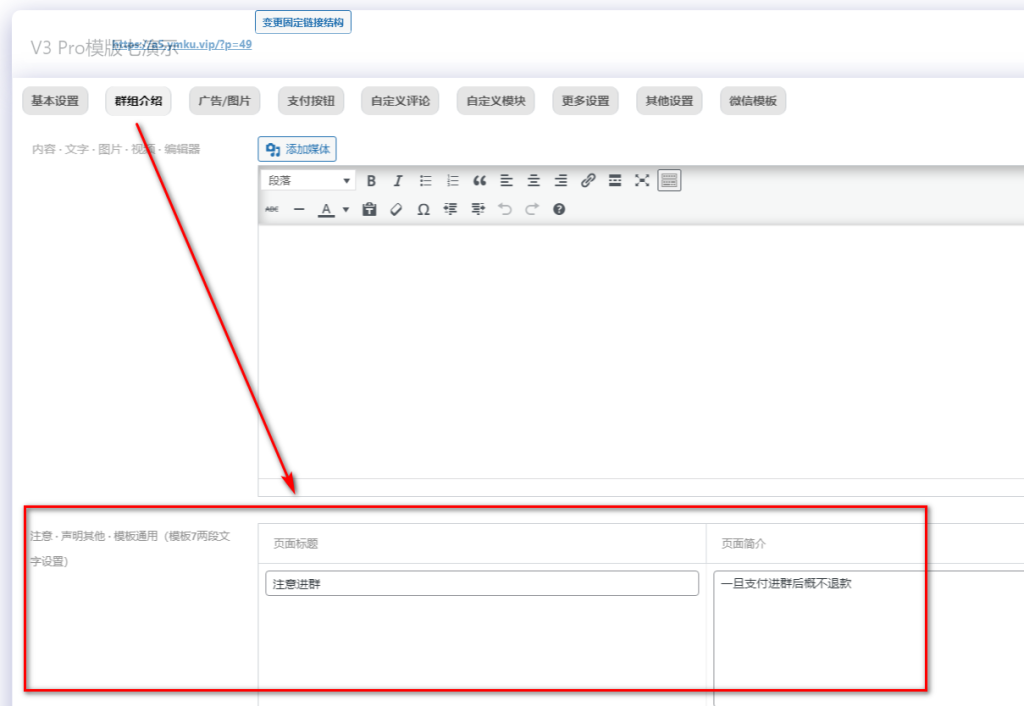Click the clear formatting eraser icon

[x=396, y=209]
